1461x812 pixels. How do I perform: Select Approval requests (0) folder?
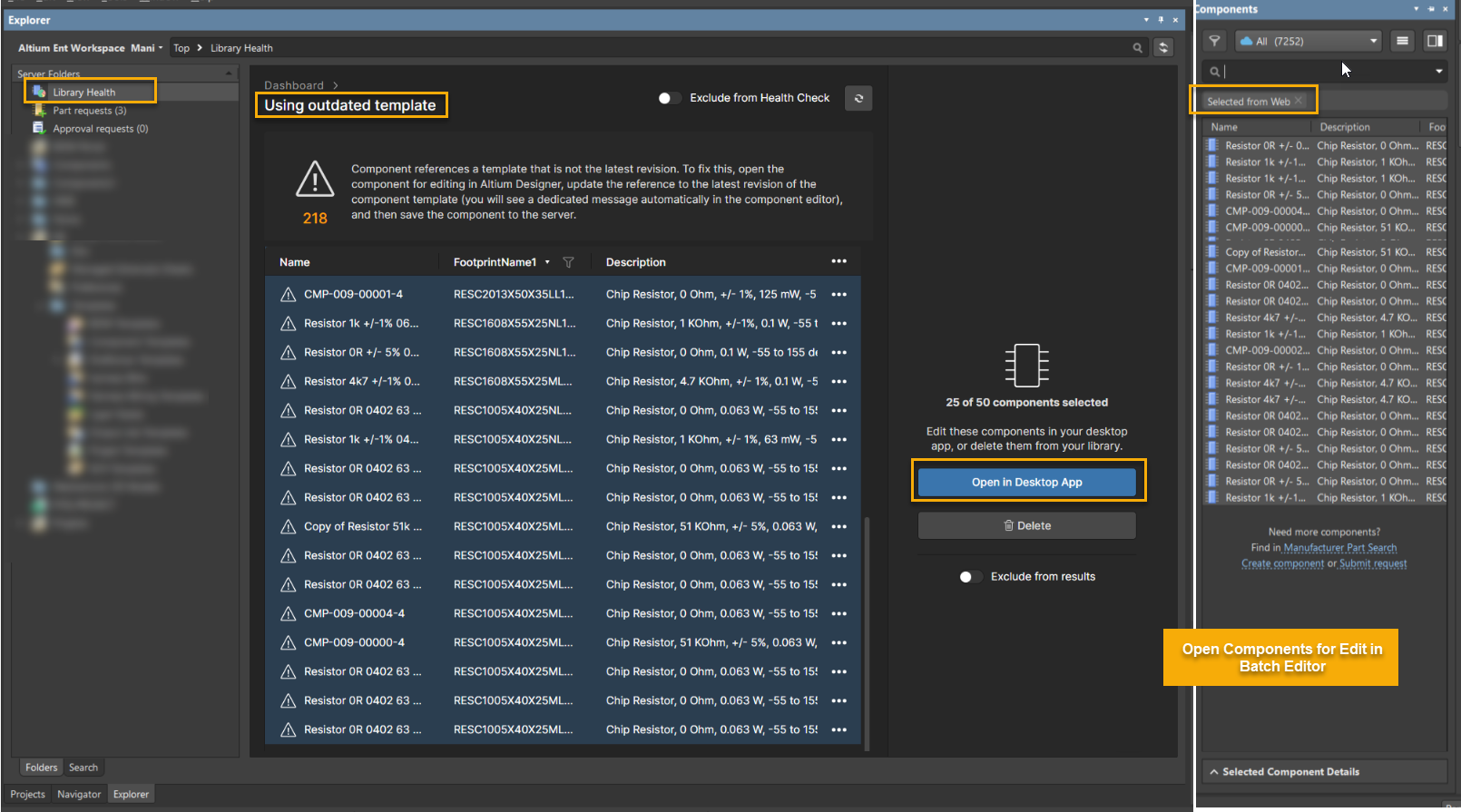(x=100, y=129)
